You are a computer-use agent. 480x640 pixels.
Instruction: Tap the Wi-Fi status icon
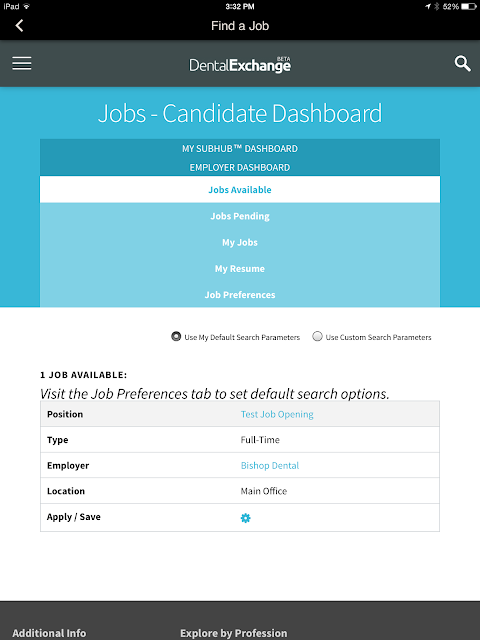pyautogui.click(x=27, y=6)
